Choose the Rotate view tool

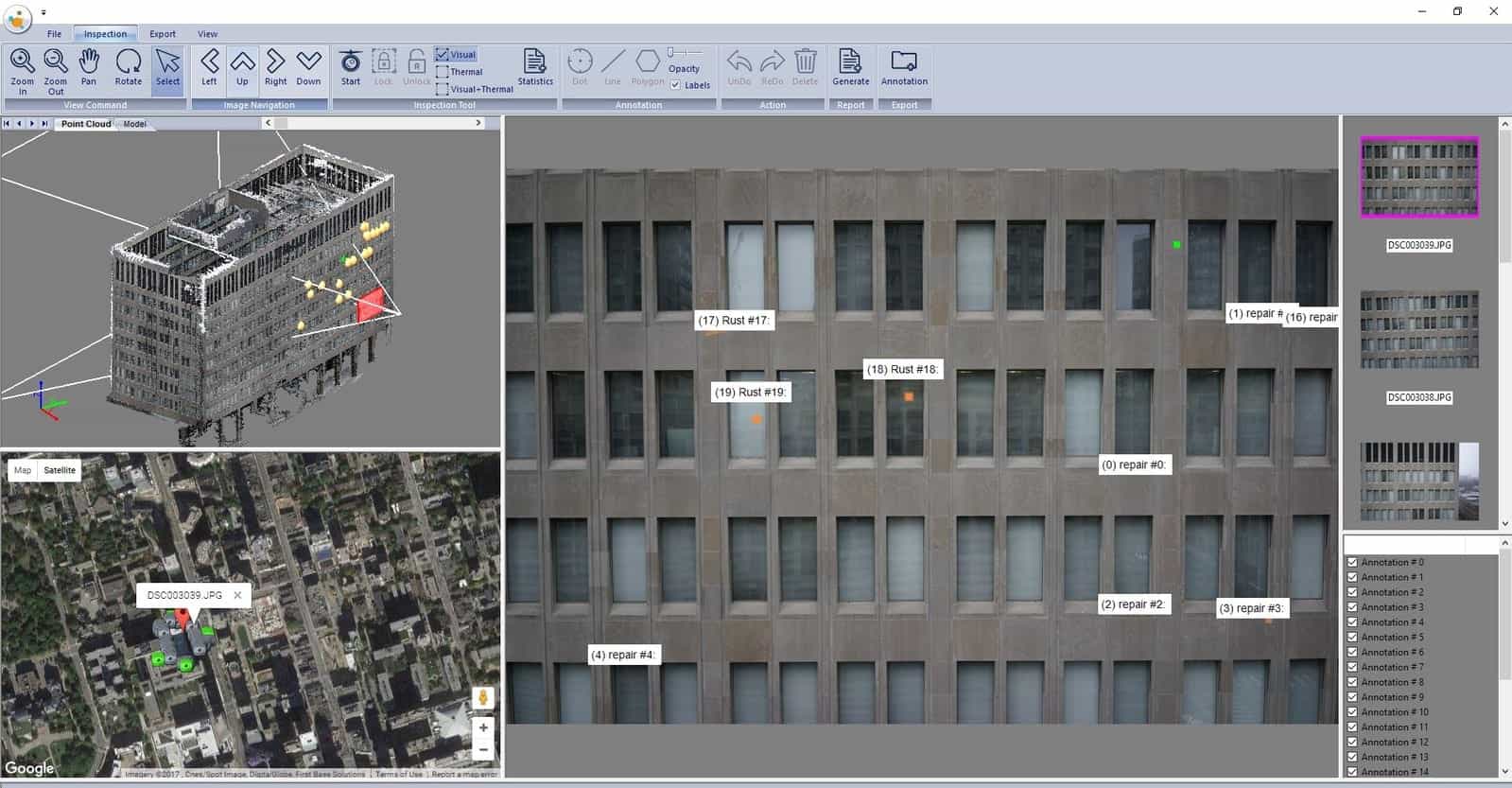[129, 68]
